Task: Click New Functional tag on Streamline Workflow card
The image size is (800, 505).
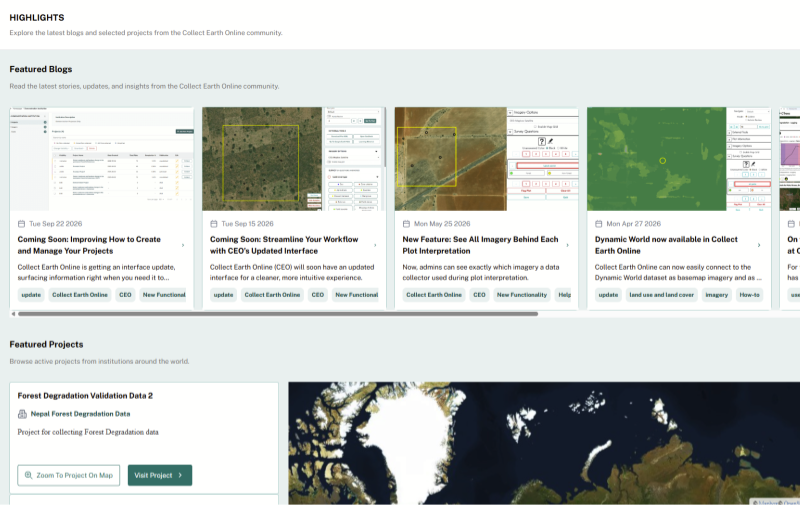Action: click(355, 295)
